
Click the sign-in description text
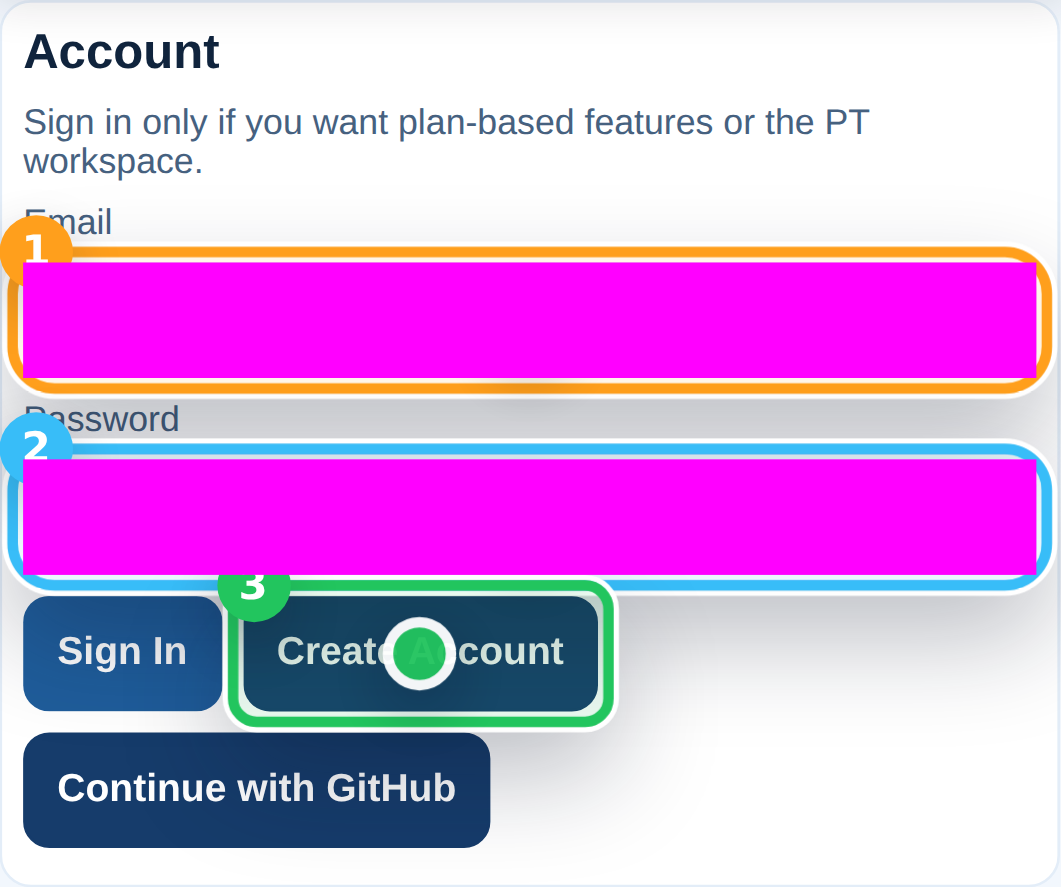point(446,140)
